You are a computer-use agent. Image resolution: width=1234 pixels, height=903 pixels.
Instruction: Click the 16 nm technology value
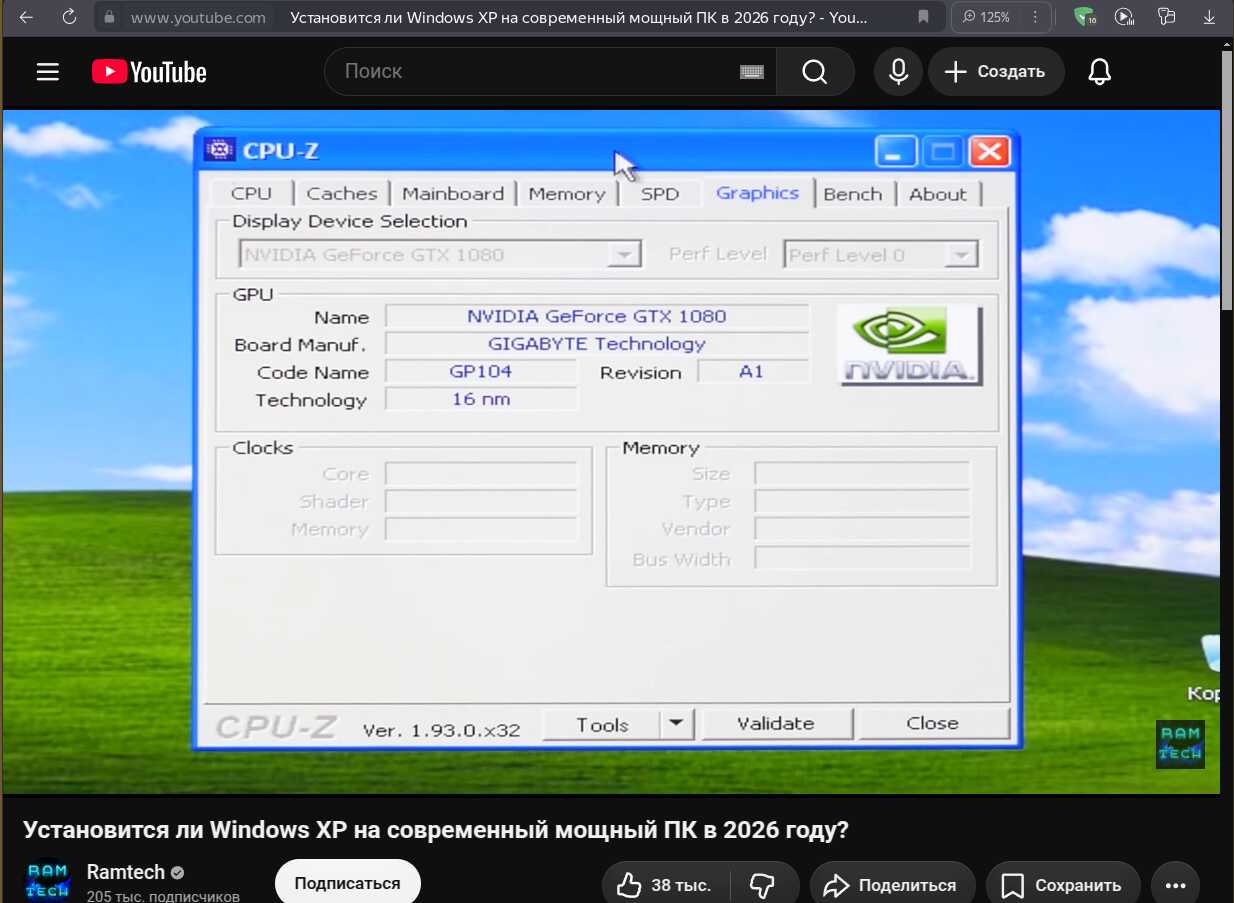point(481,399)
